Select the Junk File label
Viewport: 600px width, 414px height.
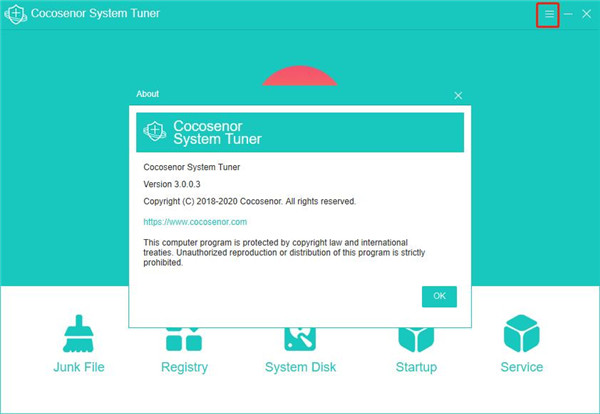pyautogui.click(x=79, y=367)
